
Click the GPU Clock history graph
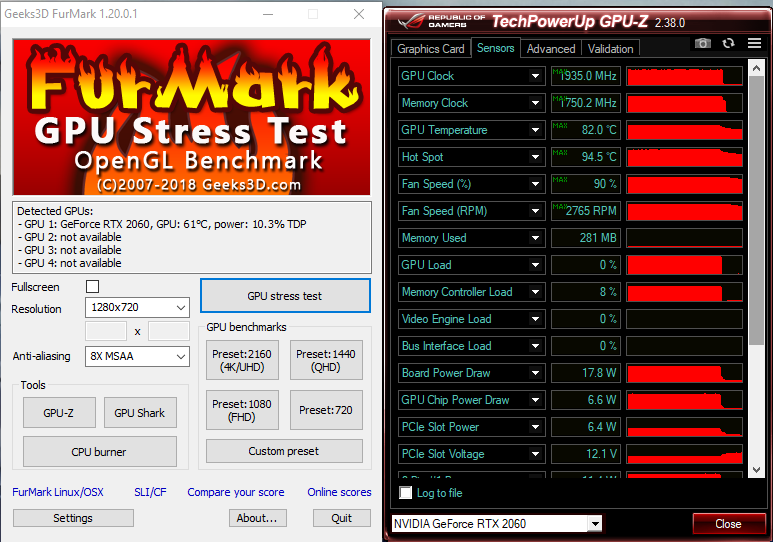pyautogui.click(x=684, y=76)
